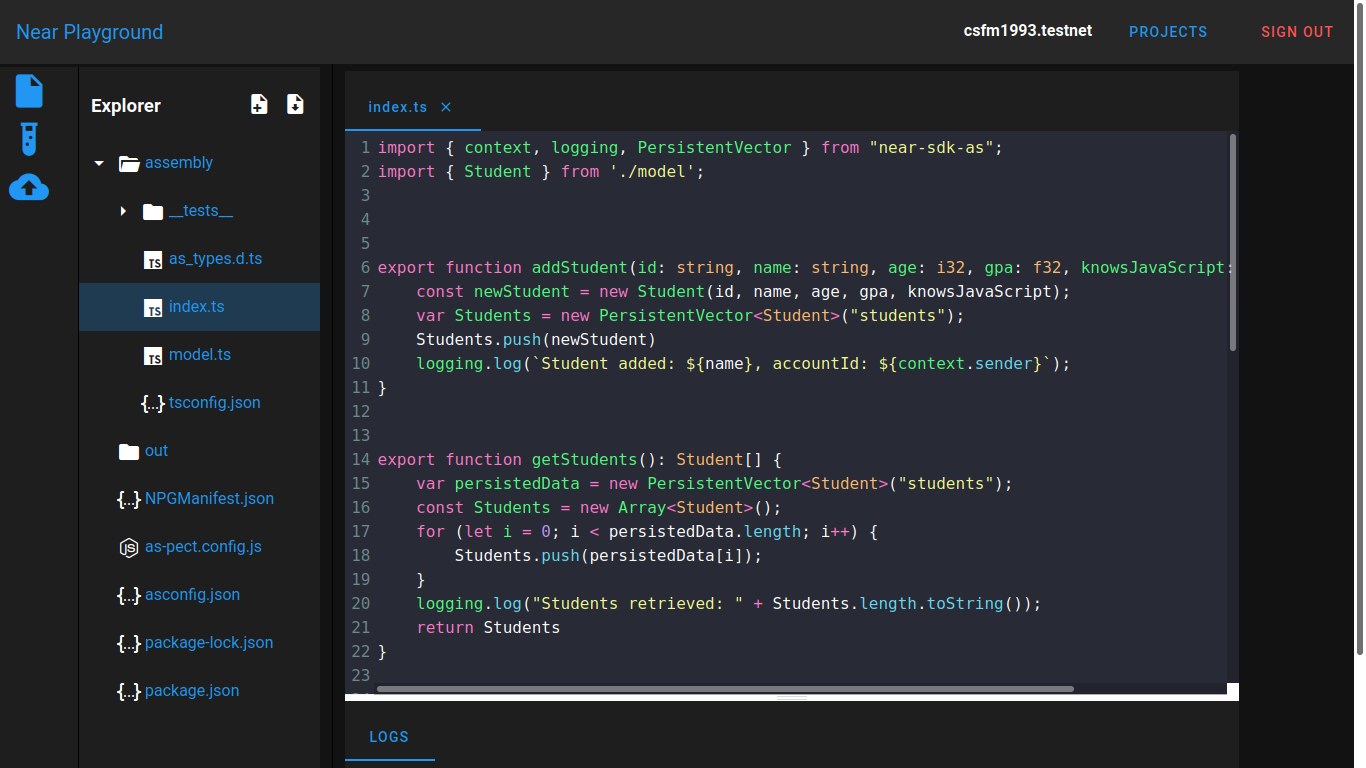Click the JSON icon beside package.json
The width and height of the screenshot is (1366, 768).
click(x=129, y=691)
